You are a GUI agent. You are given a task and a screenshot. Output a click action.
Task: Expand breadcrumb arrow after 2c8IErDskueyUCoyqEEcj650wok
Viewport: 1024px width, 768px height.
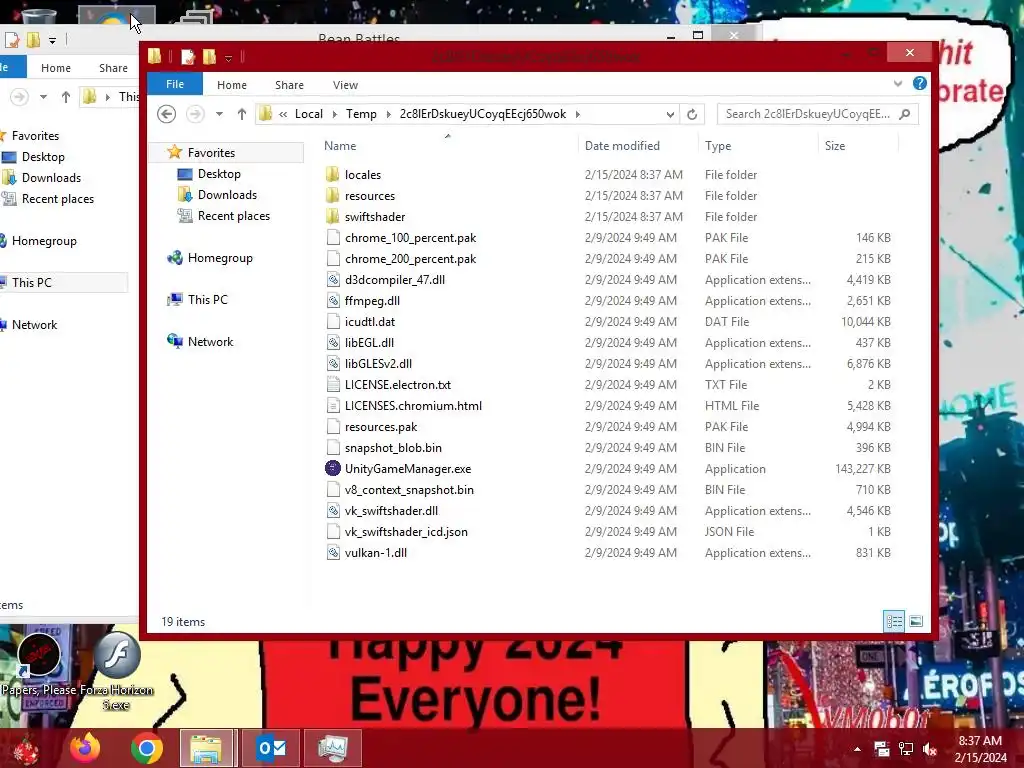[577, 114]
